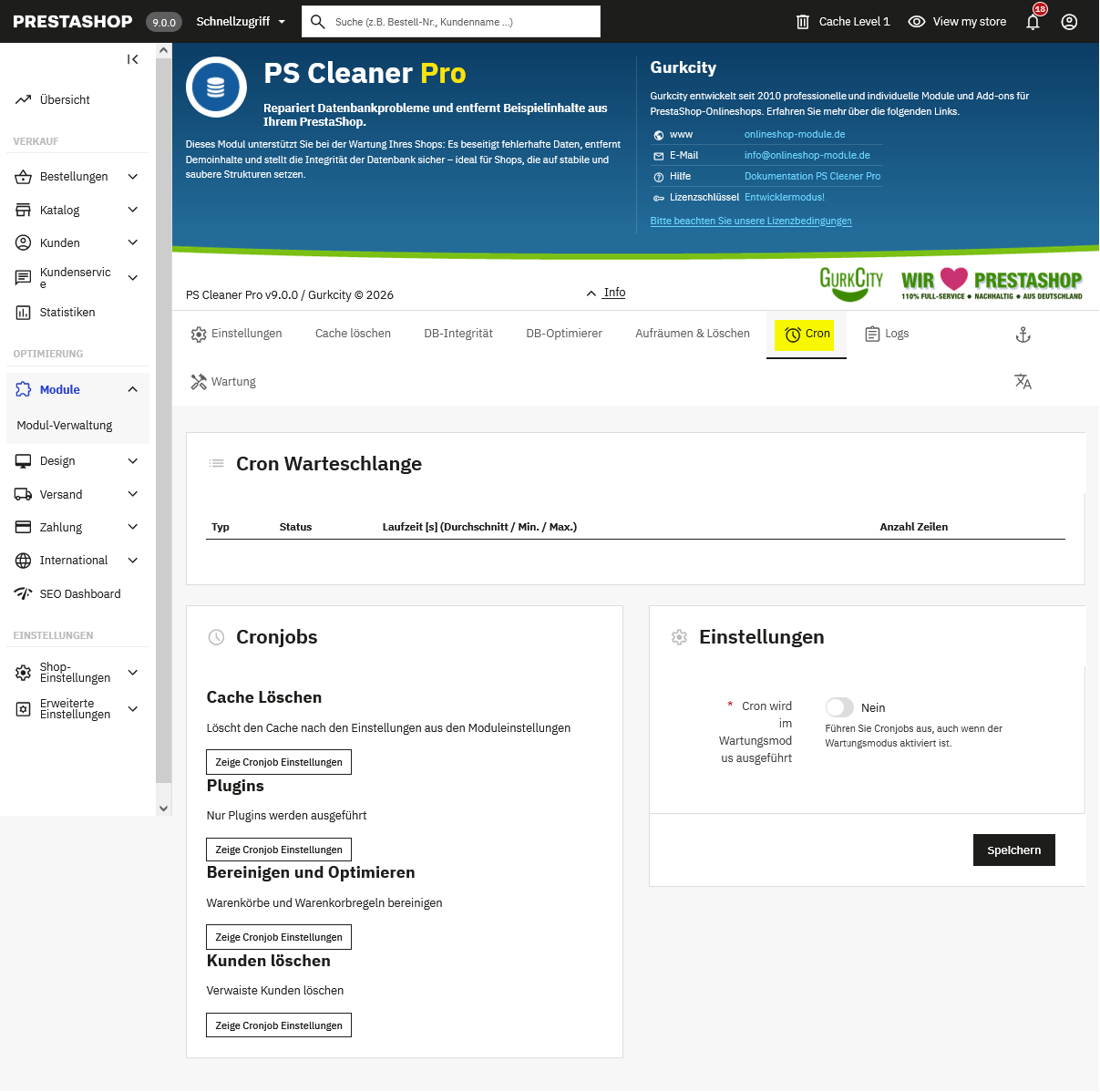1100x1092 pixels.
Task: Collapse the Info section toggle
Action: (606, 293)
